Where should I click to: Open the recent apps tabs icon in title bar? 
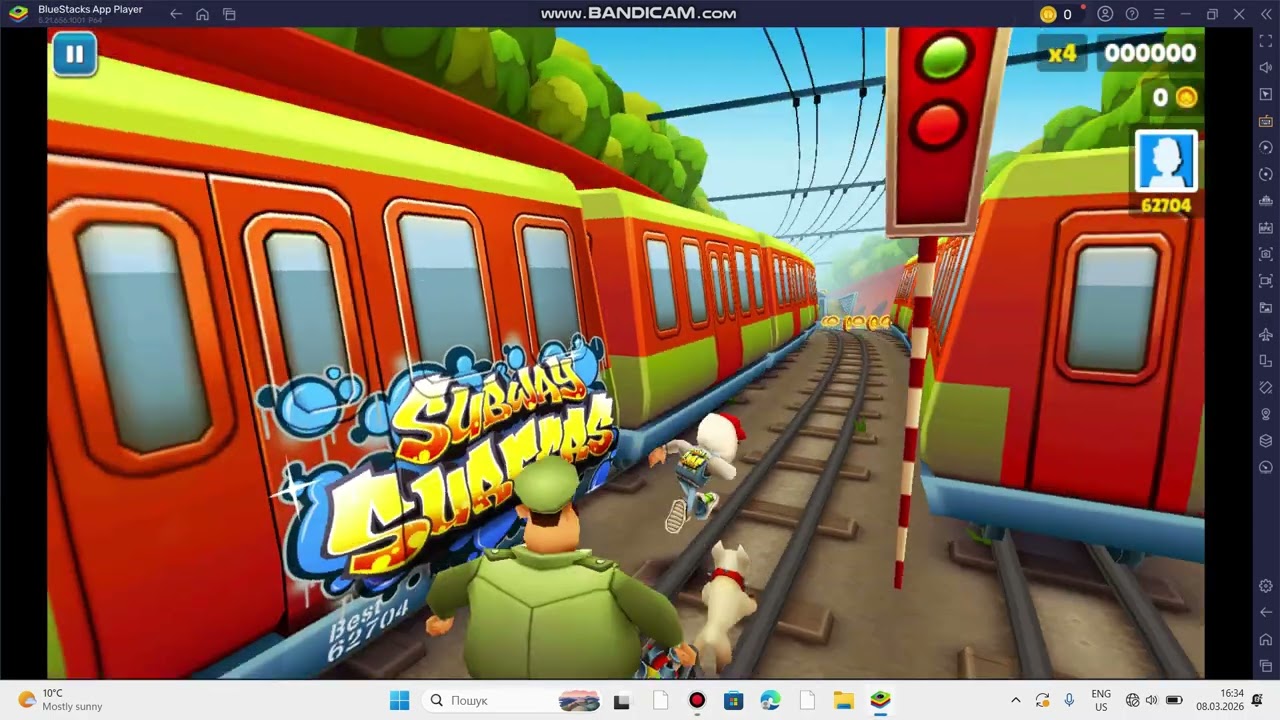click(229, 14)
